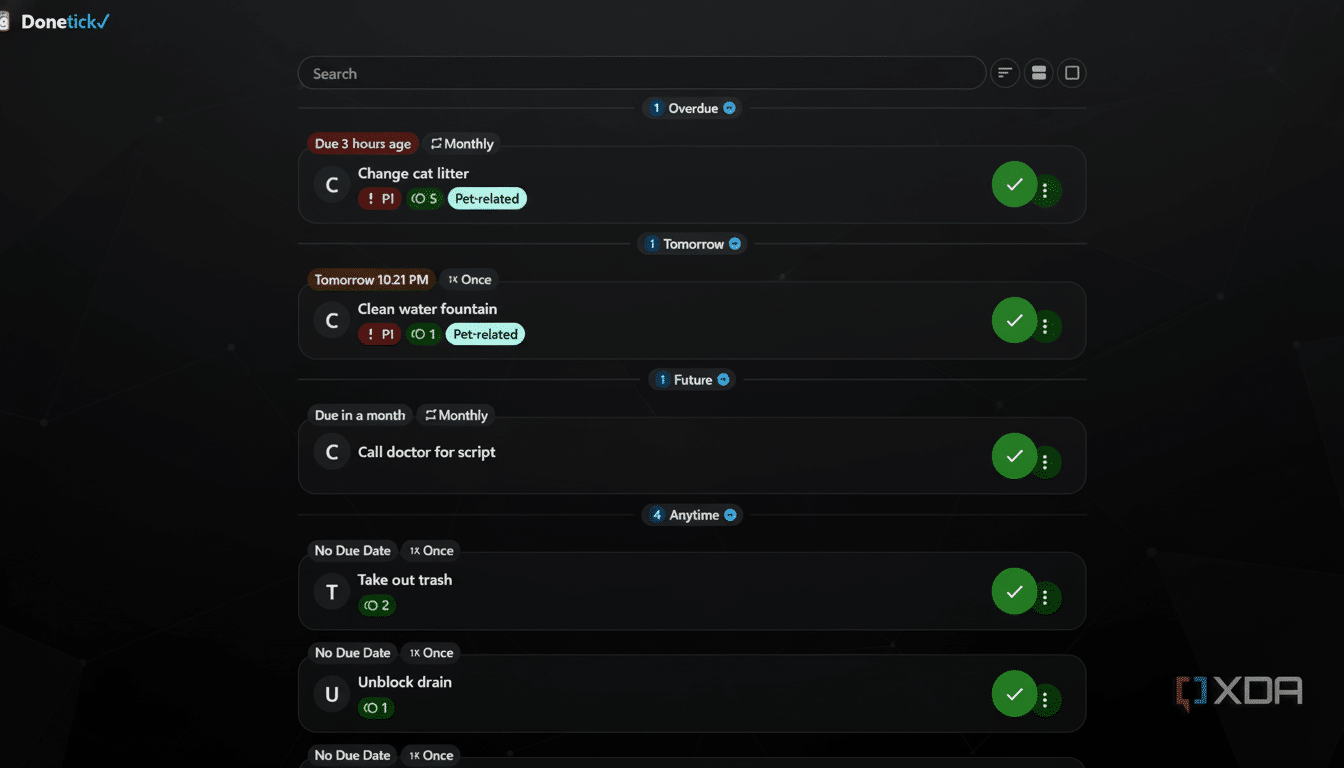Viewport: 1344px width, 768px height.
Task: Click the Future section count badge
Action: point(661,379)
